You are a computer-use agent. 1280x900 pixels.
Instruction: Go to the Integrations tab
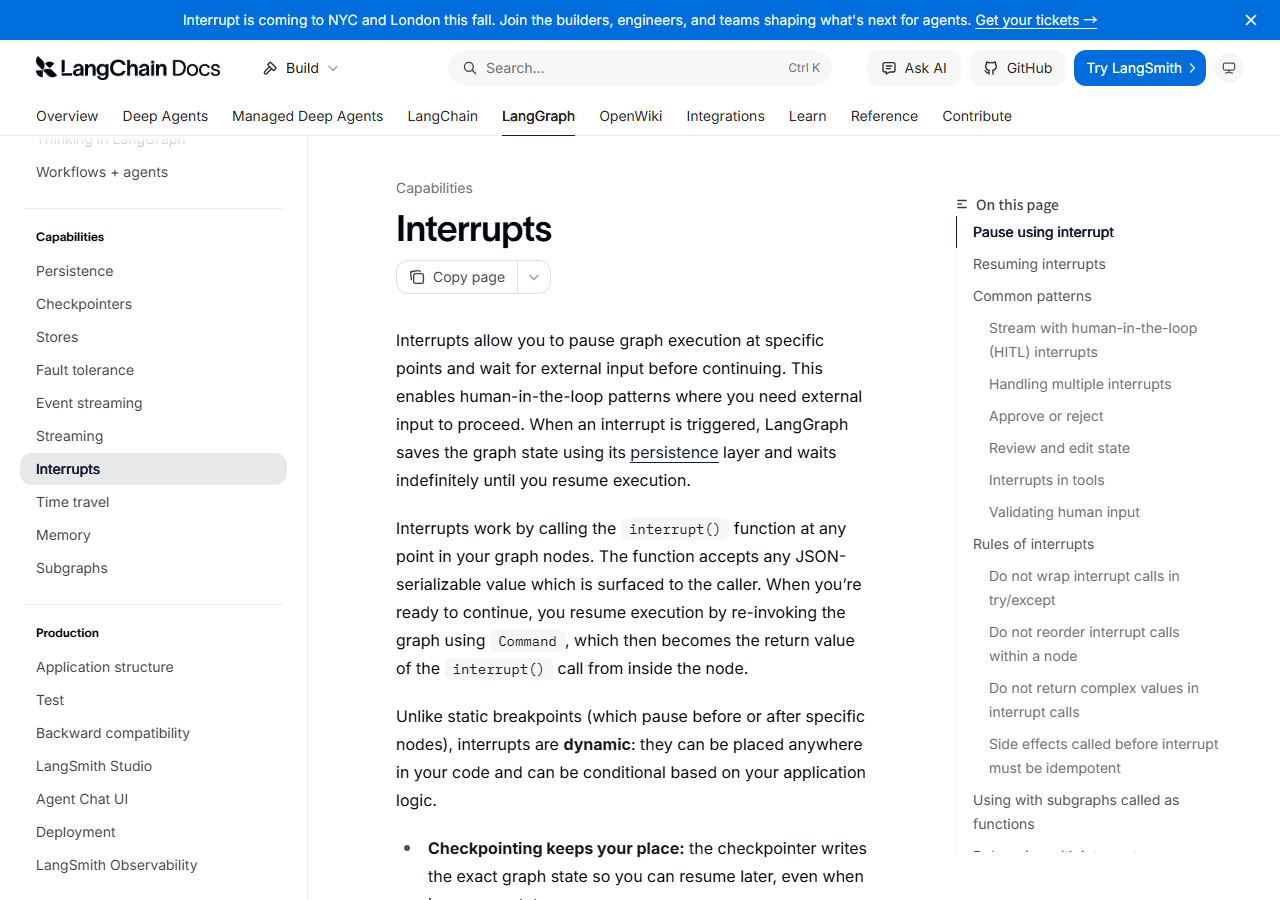point(726,116)
